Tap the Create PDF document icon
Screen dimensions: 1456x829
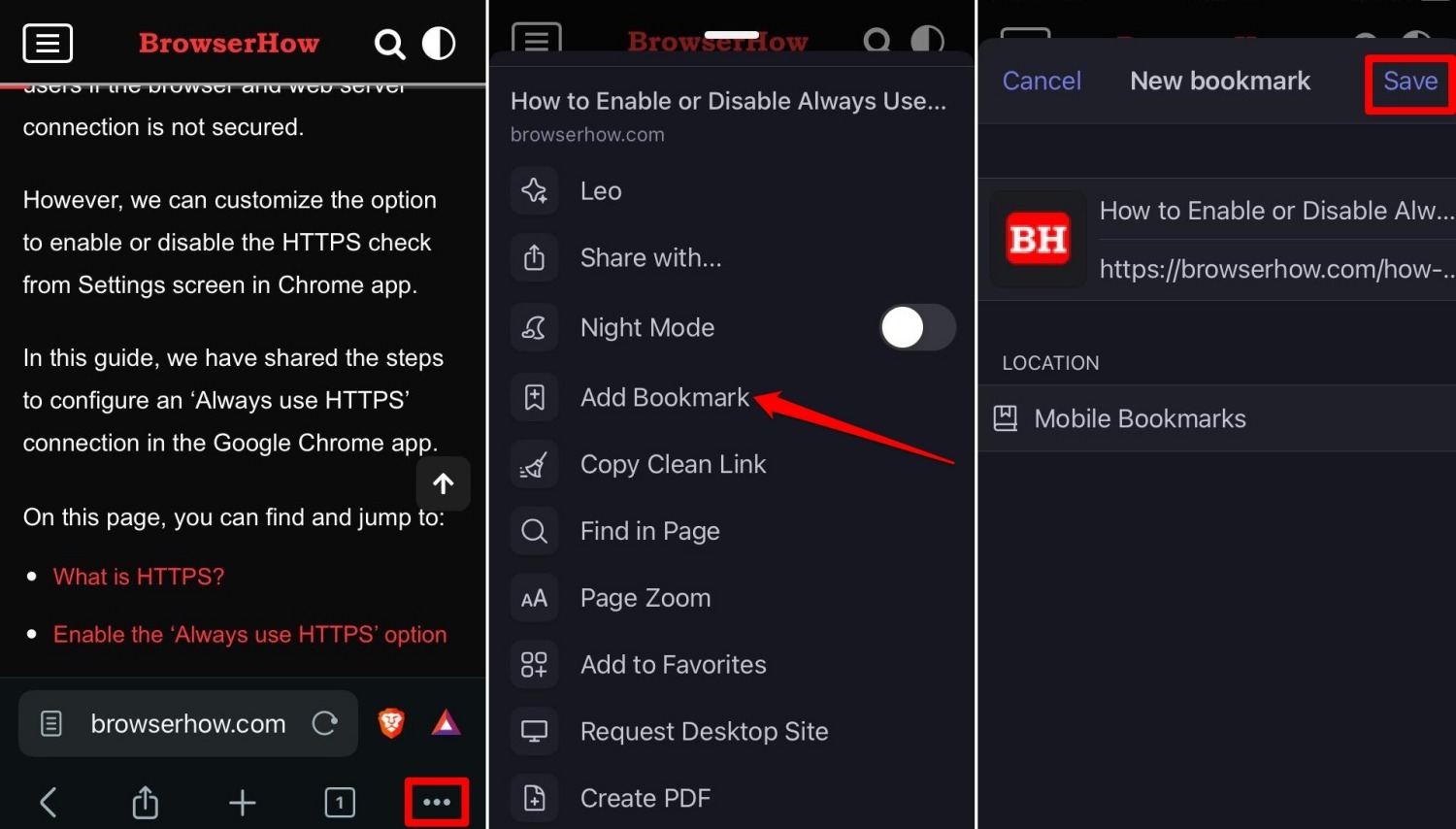pyautogui.click(x=535, y=799)
